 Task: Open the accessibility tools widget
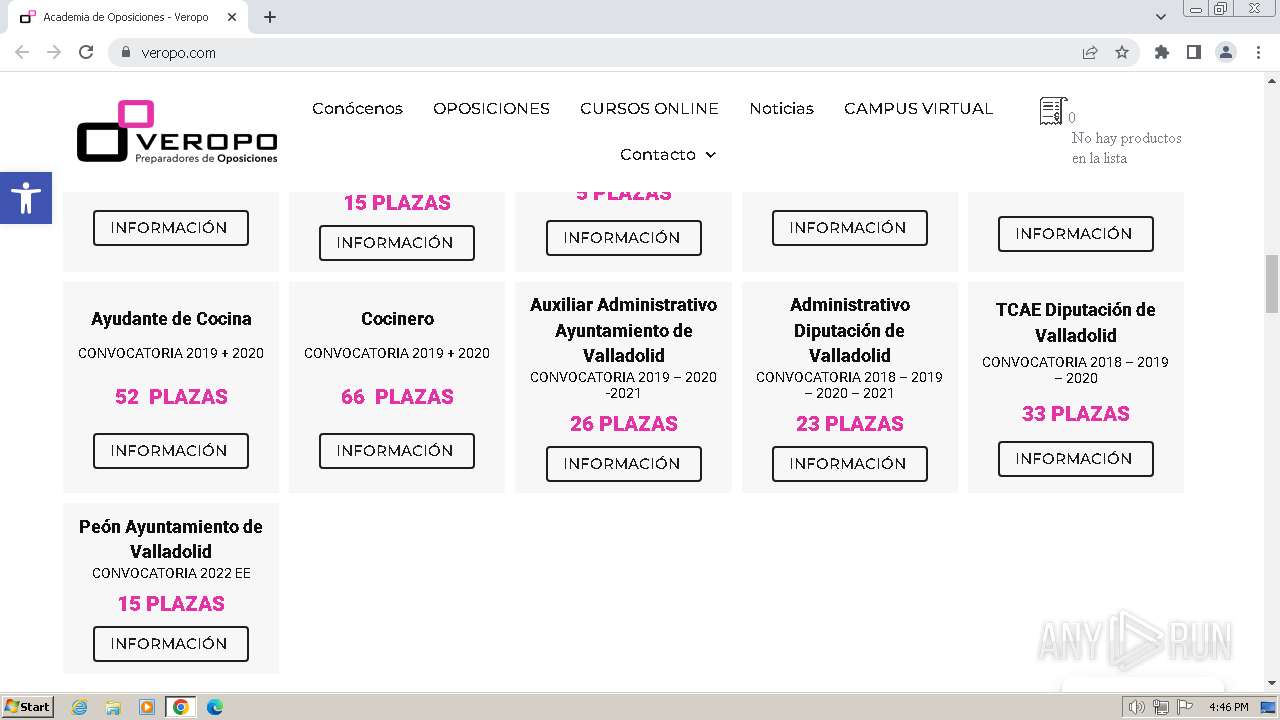(26, 198)
